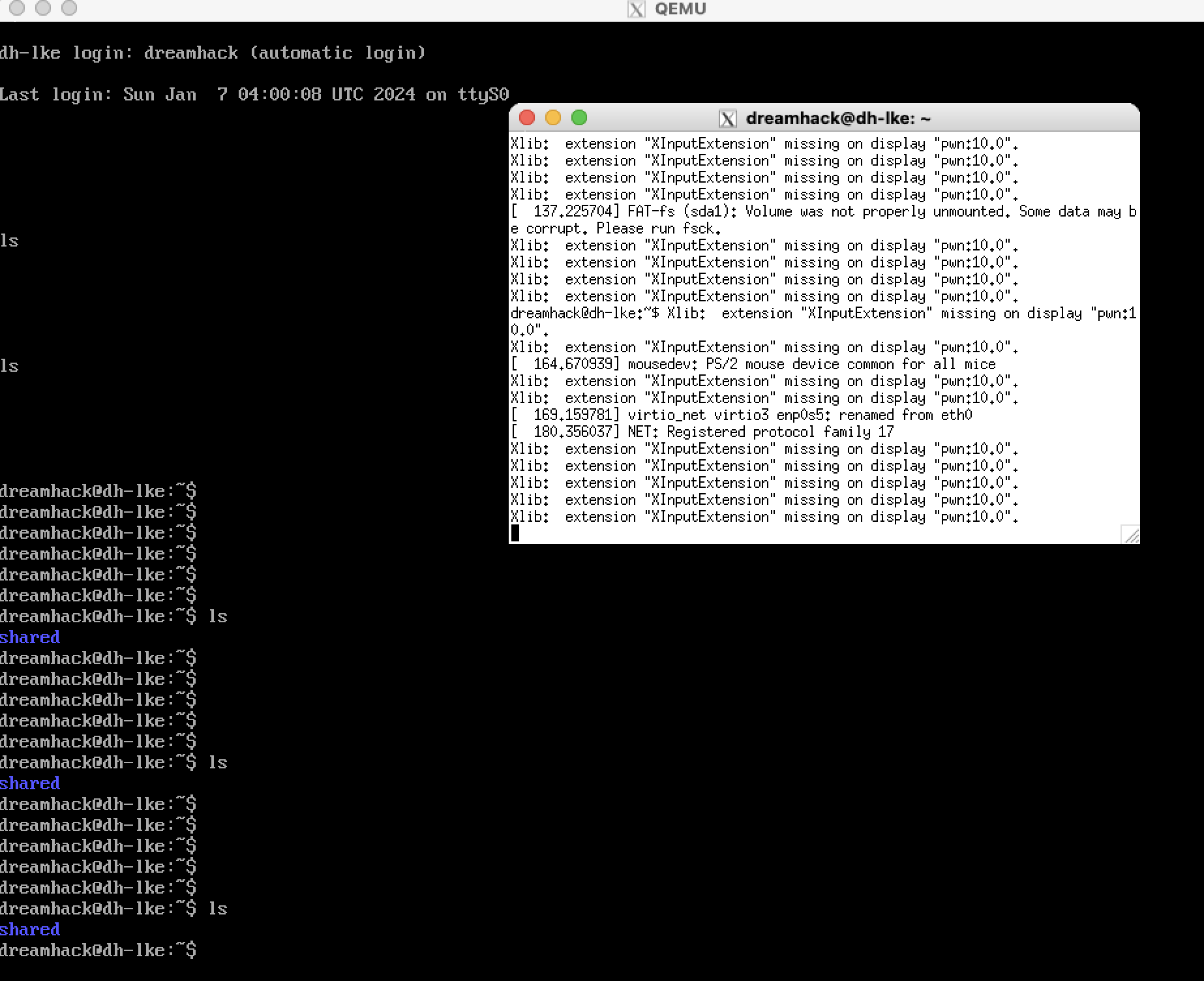Click the first grayed circle in the top-left controls
This screenshot has width=1204, height=981.
(x=18, y=9)
